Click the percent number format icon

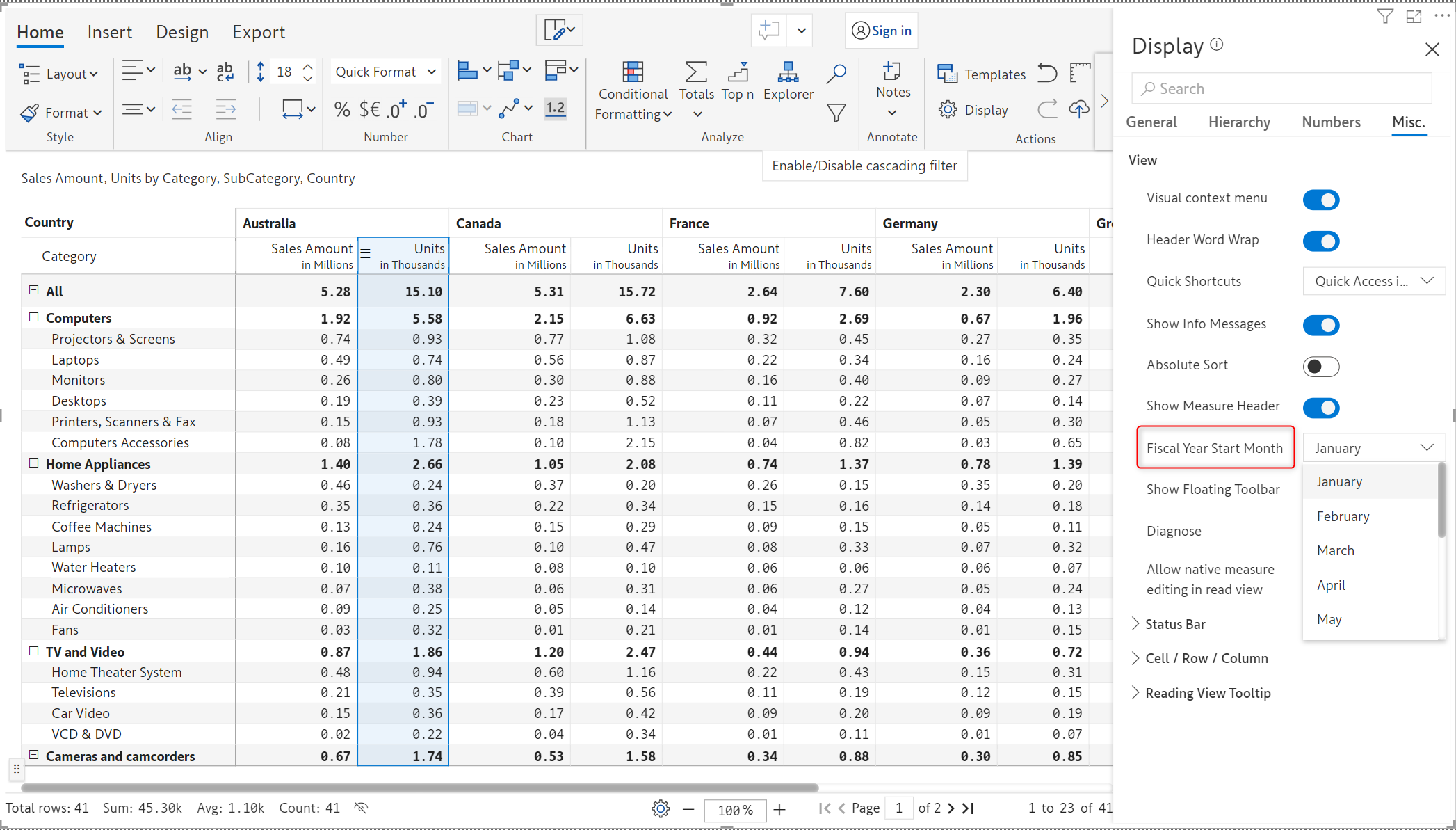tap(341, 110)
